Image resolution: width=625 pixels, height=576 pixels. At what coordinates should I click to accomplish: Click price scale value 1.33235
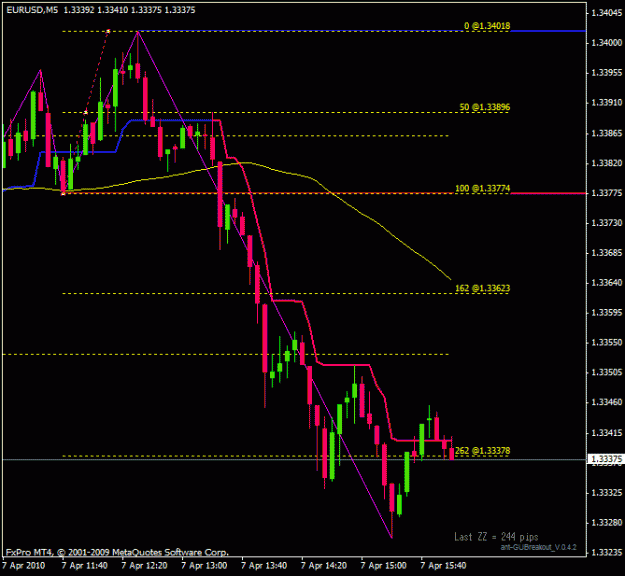(x=607, y=553)
